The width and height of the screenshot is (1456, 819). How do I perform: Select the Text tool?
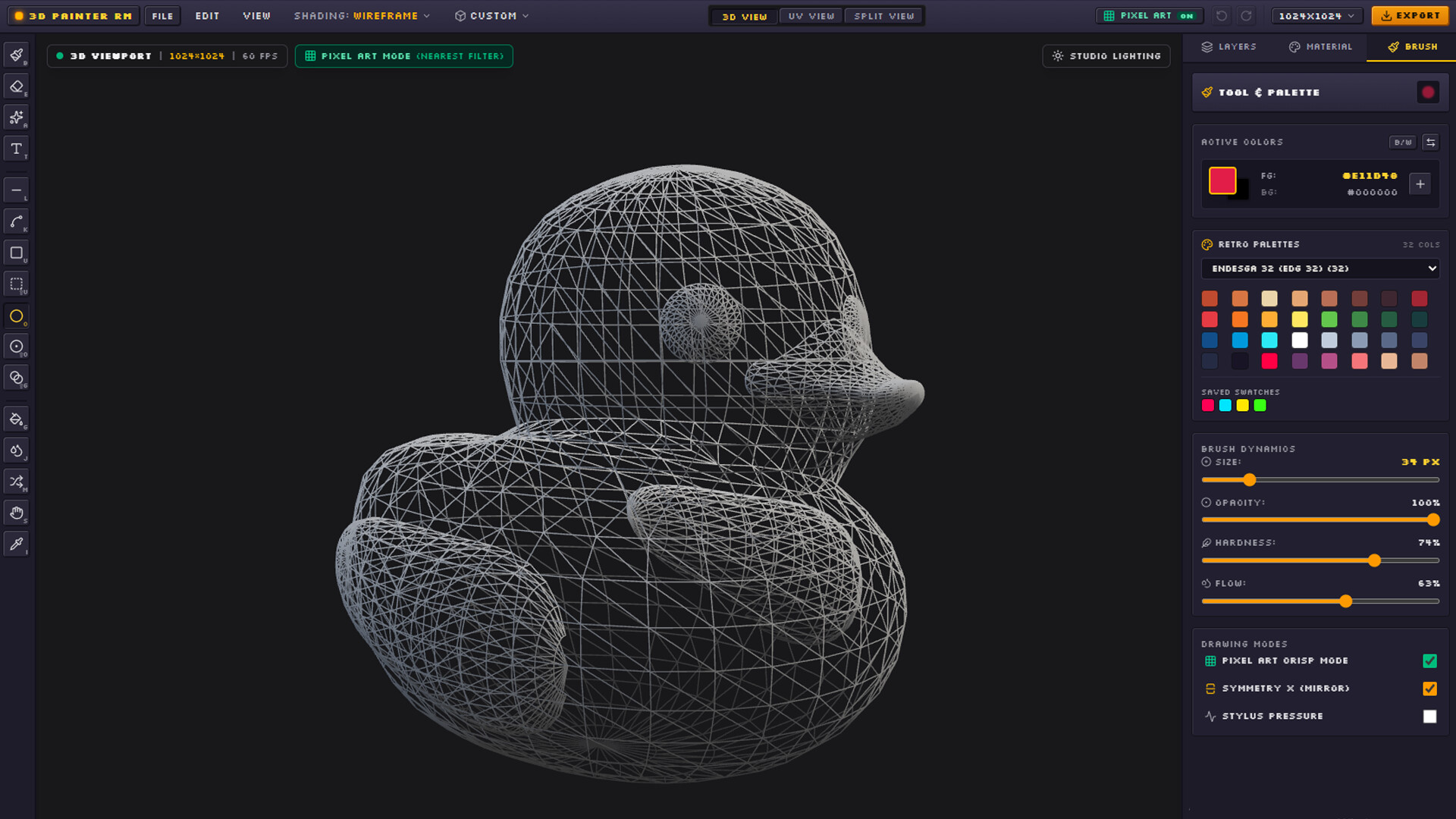17,148
